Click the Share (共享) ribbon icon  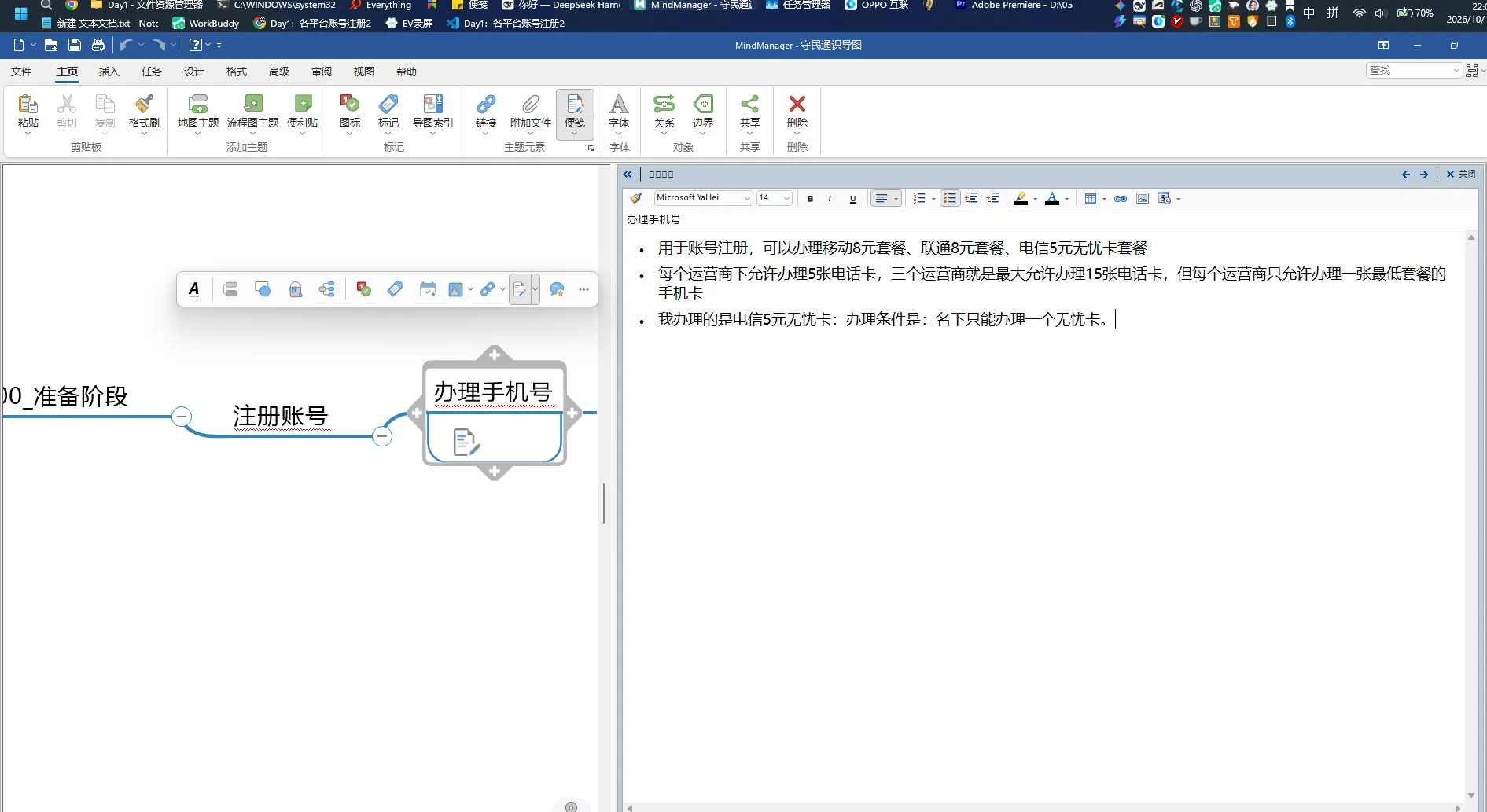[749, 111]
